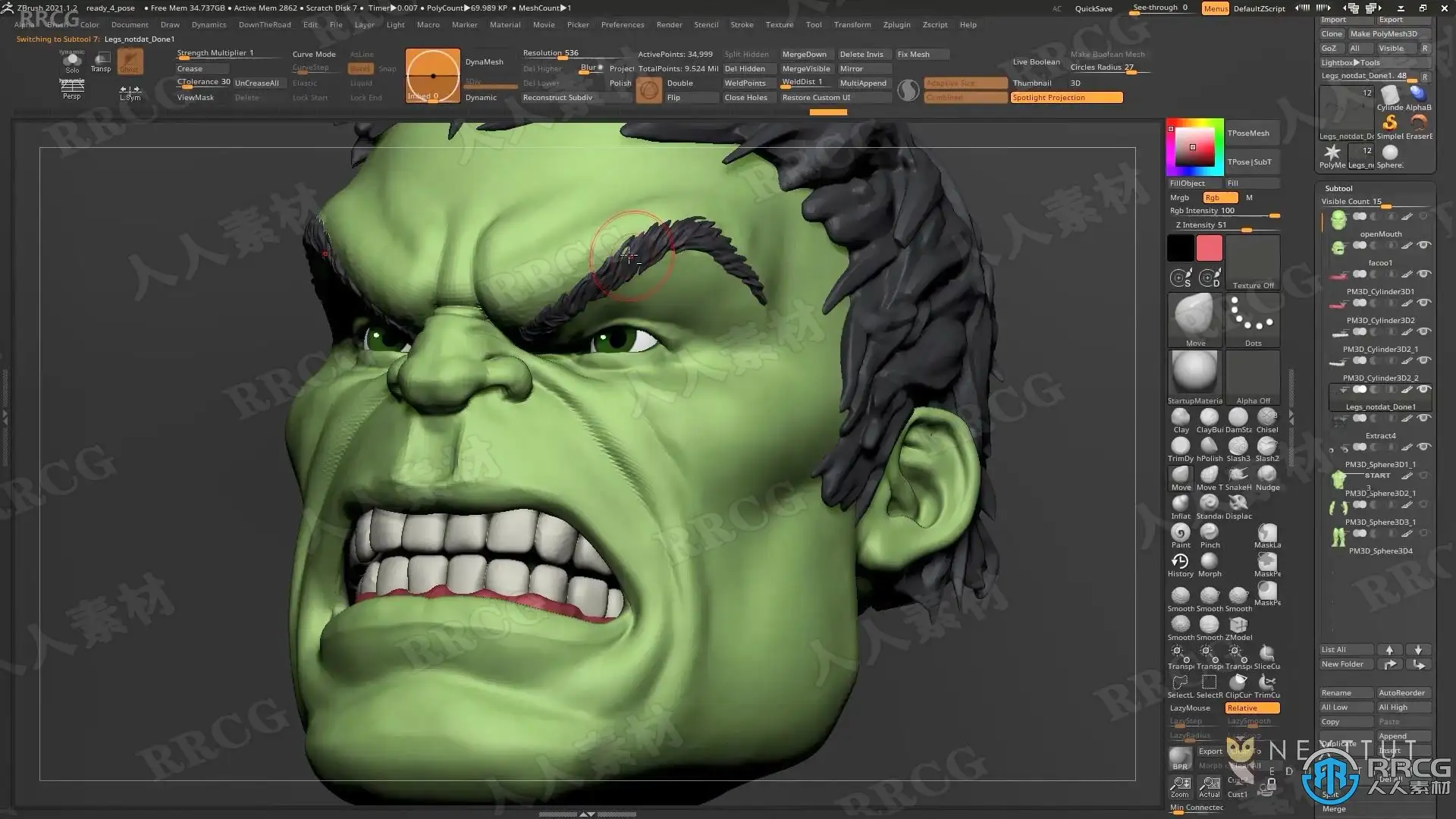This screenshot has width=1456, height=819.
Task: Click the Z Intensity slider
Action: click(1224, 225)
